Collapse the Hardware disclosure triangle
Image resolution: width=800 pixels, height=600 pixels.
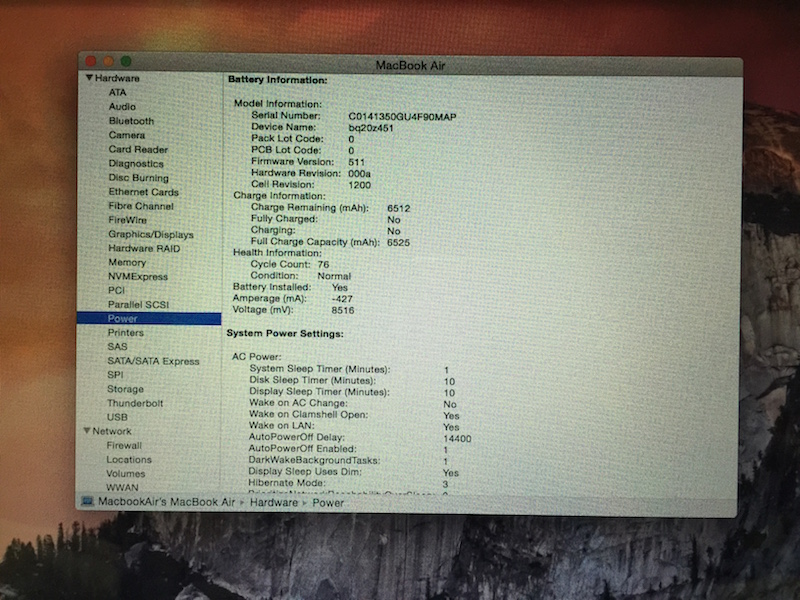coord(89,78)
